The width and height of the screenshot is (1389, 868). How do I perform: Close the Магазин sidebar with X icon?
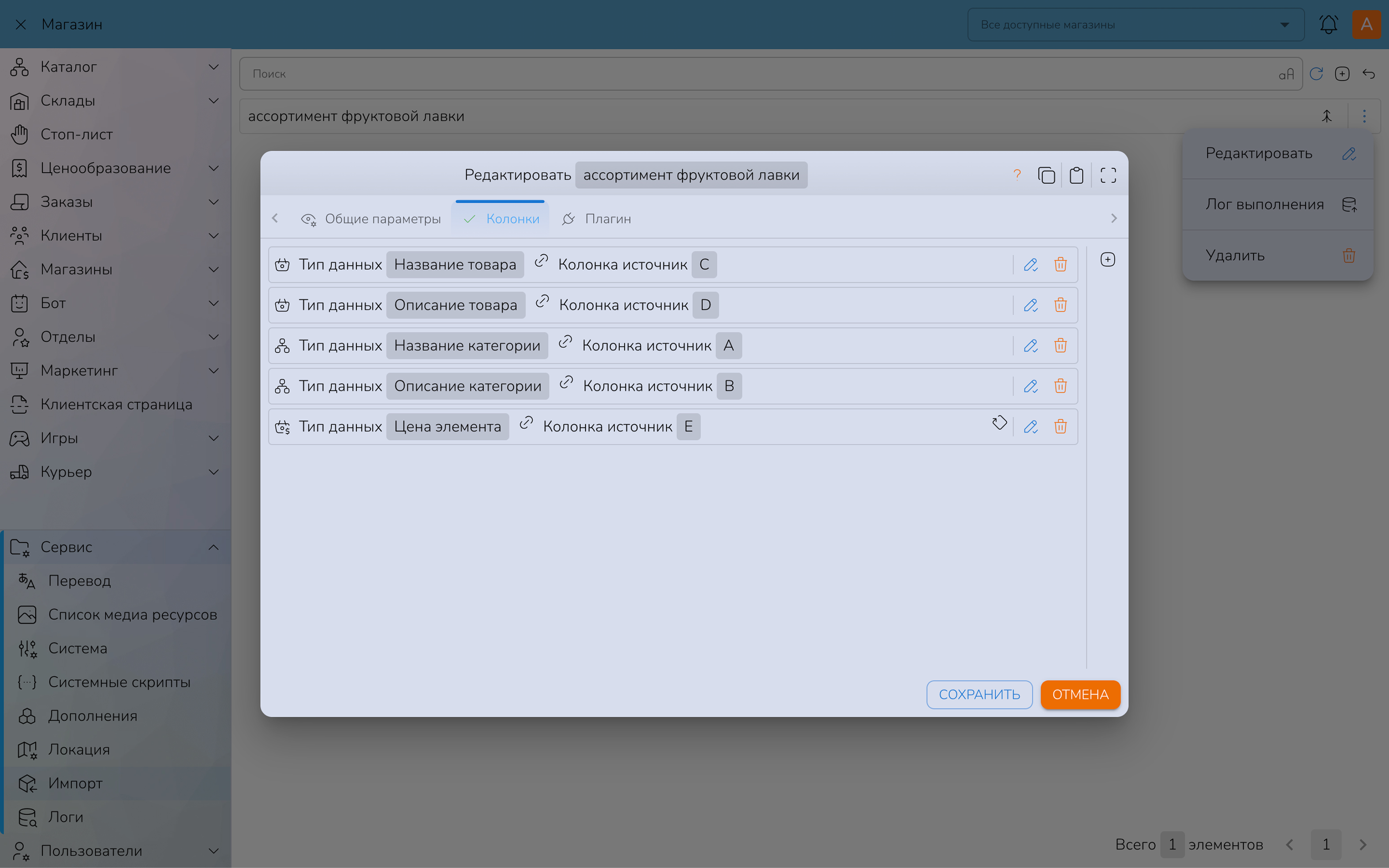click(21, 24)
